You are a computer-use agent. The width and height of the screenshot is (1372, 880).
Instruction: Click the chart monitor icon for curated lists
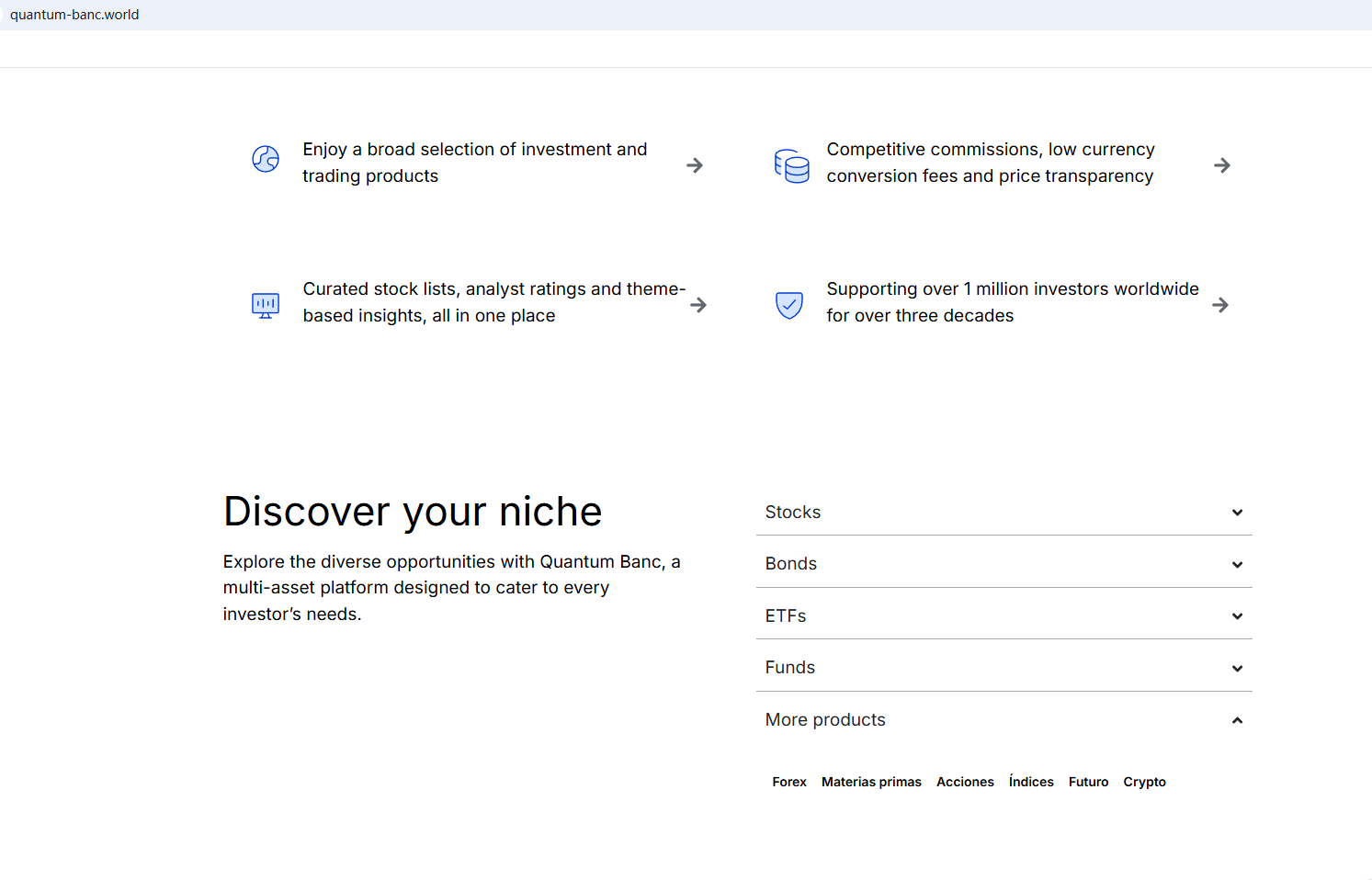tap(266, 305)
